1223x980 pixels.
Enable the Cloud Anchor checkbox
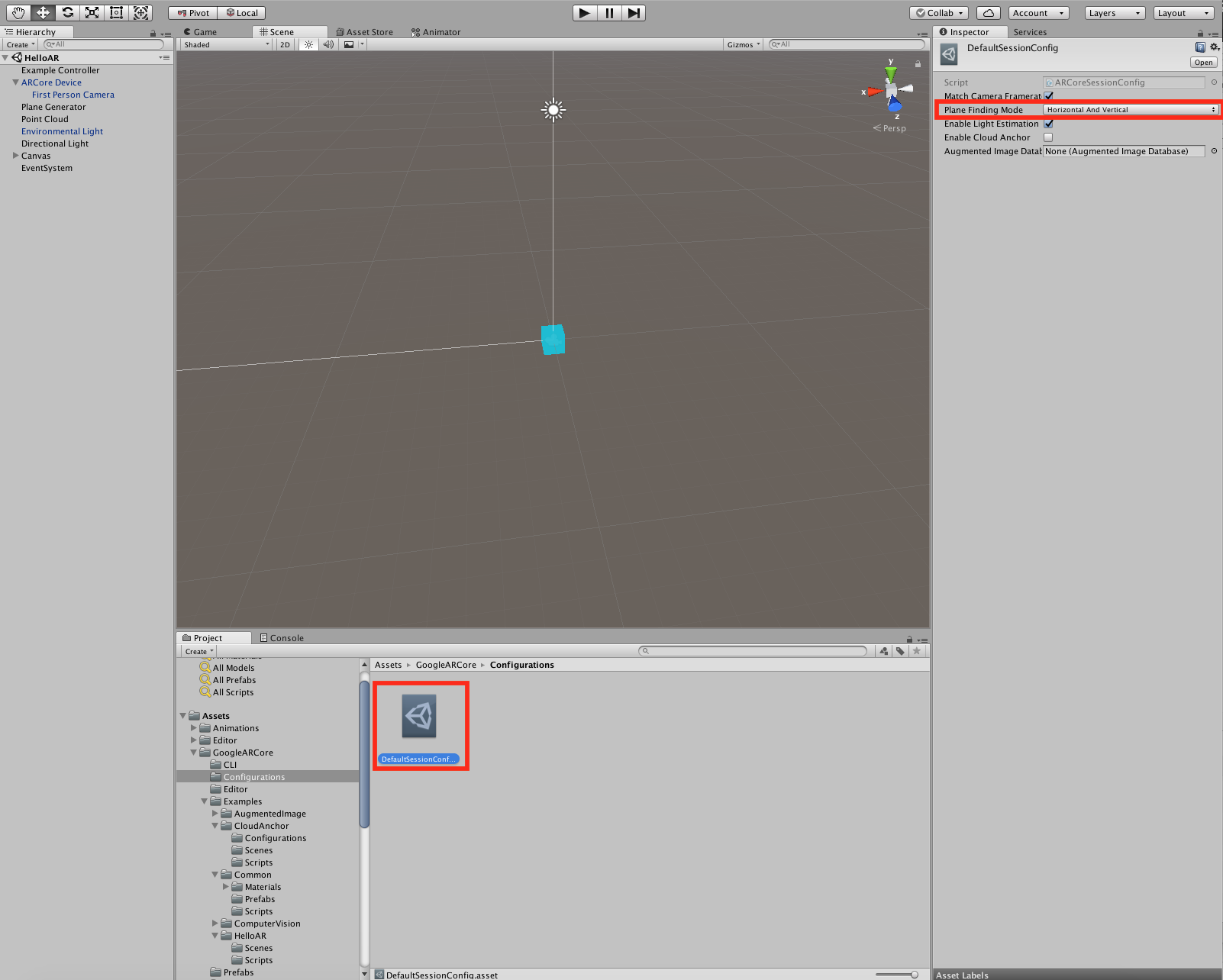[1048, 137]
